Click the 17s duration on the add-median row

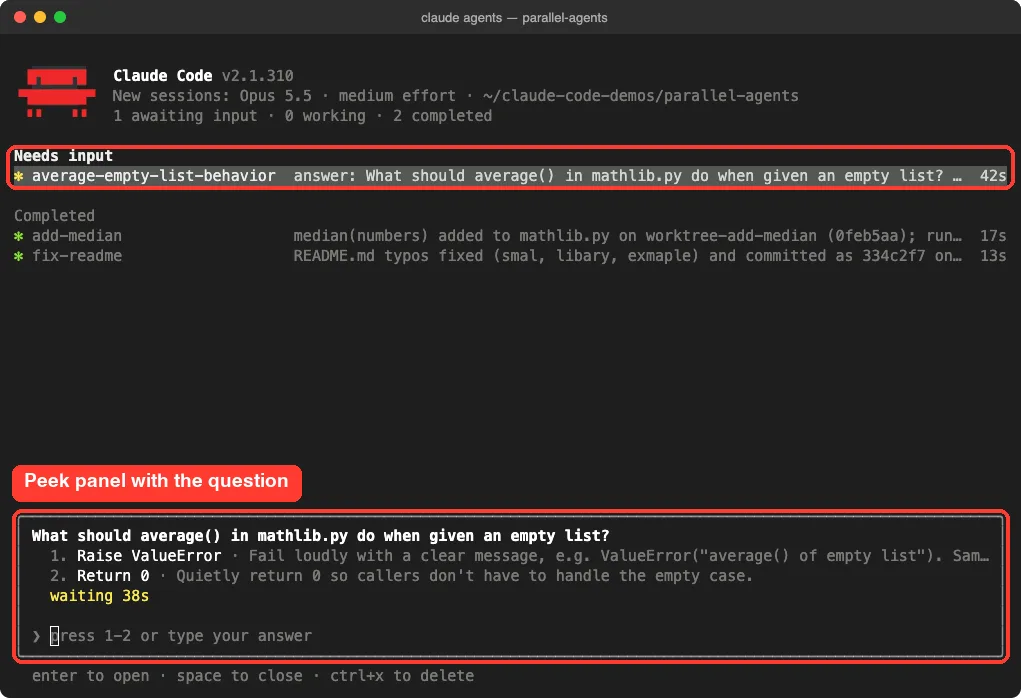pyautogui.click(x=993, y=236)
